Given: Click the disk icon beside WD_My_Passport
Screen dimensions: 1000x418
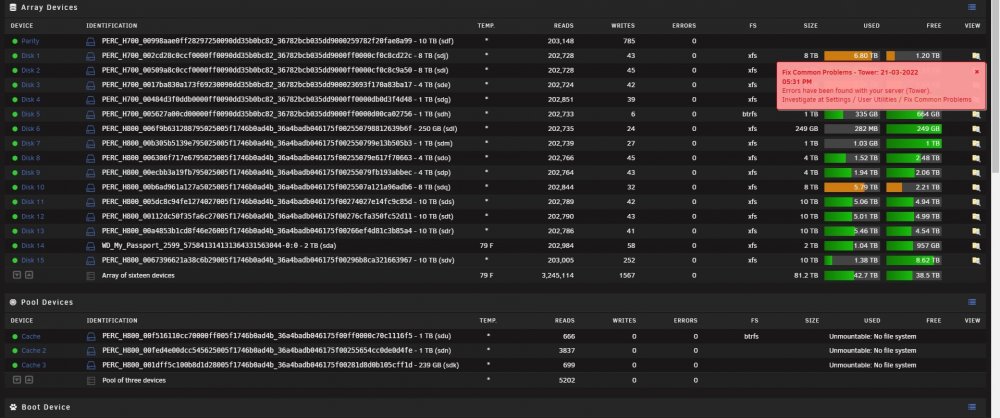Looking at the screenshot, I should (91, 246).
